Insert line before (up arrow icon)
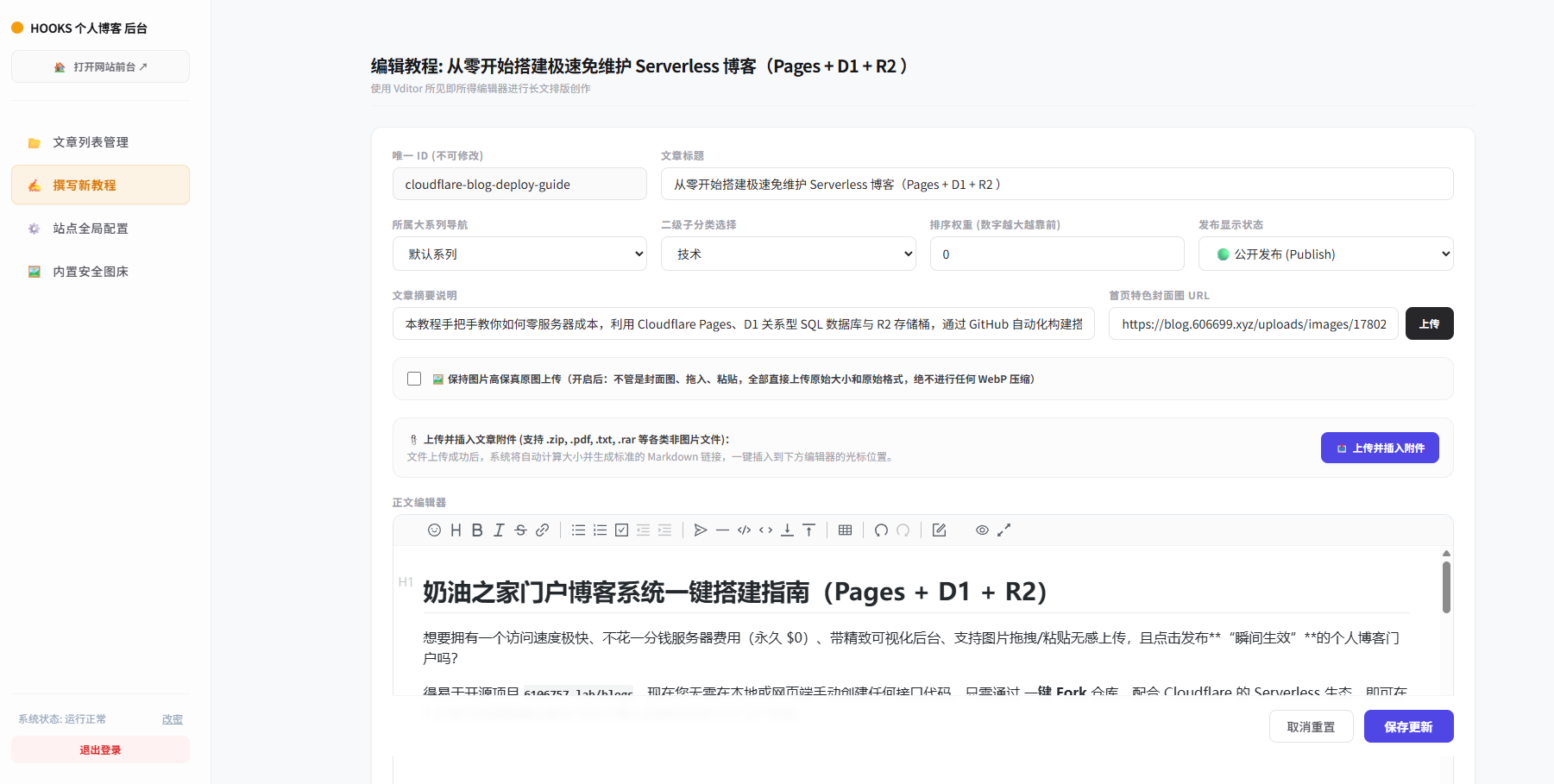Viewport: 1554px width, 784px height. click(x=808, y=530)
